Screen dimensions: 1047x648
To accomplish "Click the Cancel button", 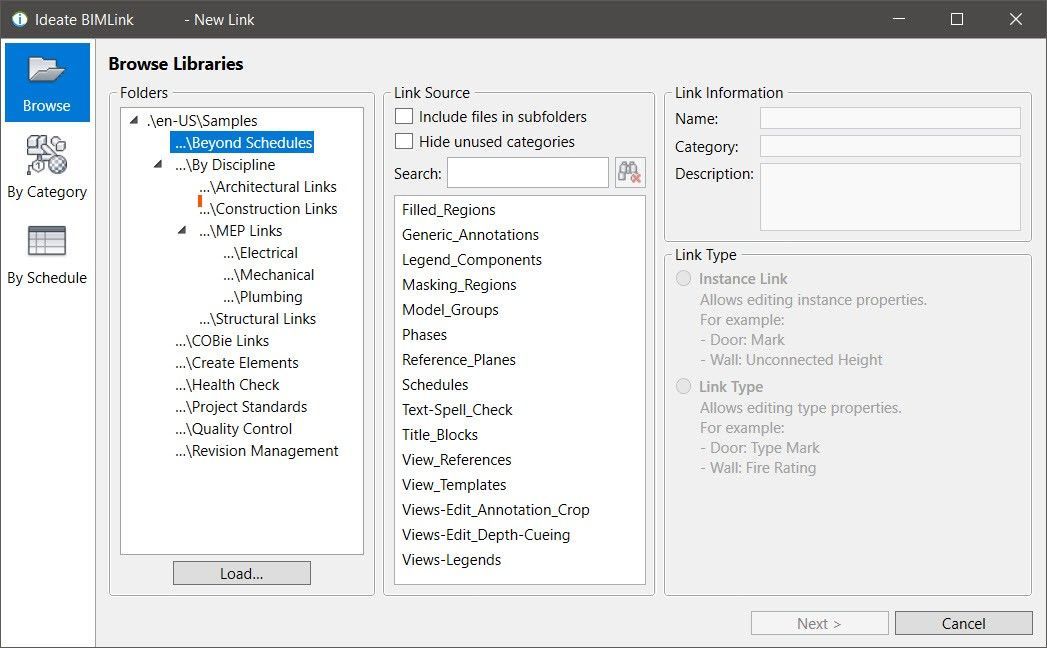I will pyautogui.click(x=964, y=623).
